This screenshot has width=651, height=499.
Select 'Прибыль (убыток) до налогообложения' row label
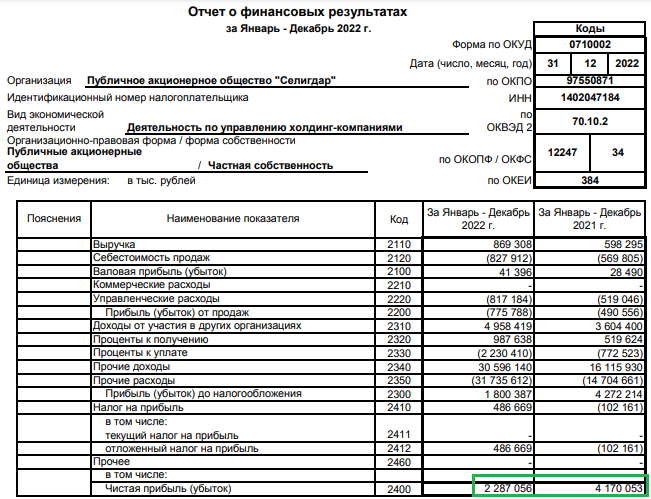[x=203, y=394]
